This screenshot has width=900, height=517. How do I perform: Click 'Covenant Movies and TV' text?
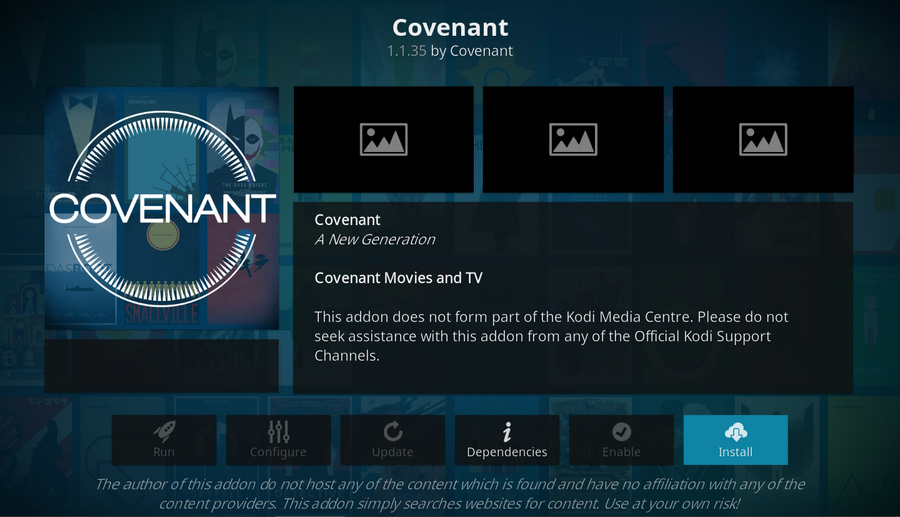tap(398, 278)
